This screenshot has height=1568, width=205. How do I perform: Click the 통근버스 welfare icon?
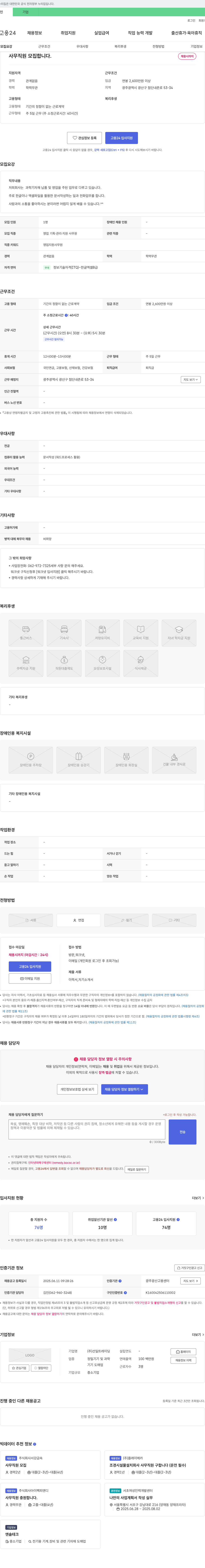pyautogui.click(x=26, y=633)
